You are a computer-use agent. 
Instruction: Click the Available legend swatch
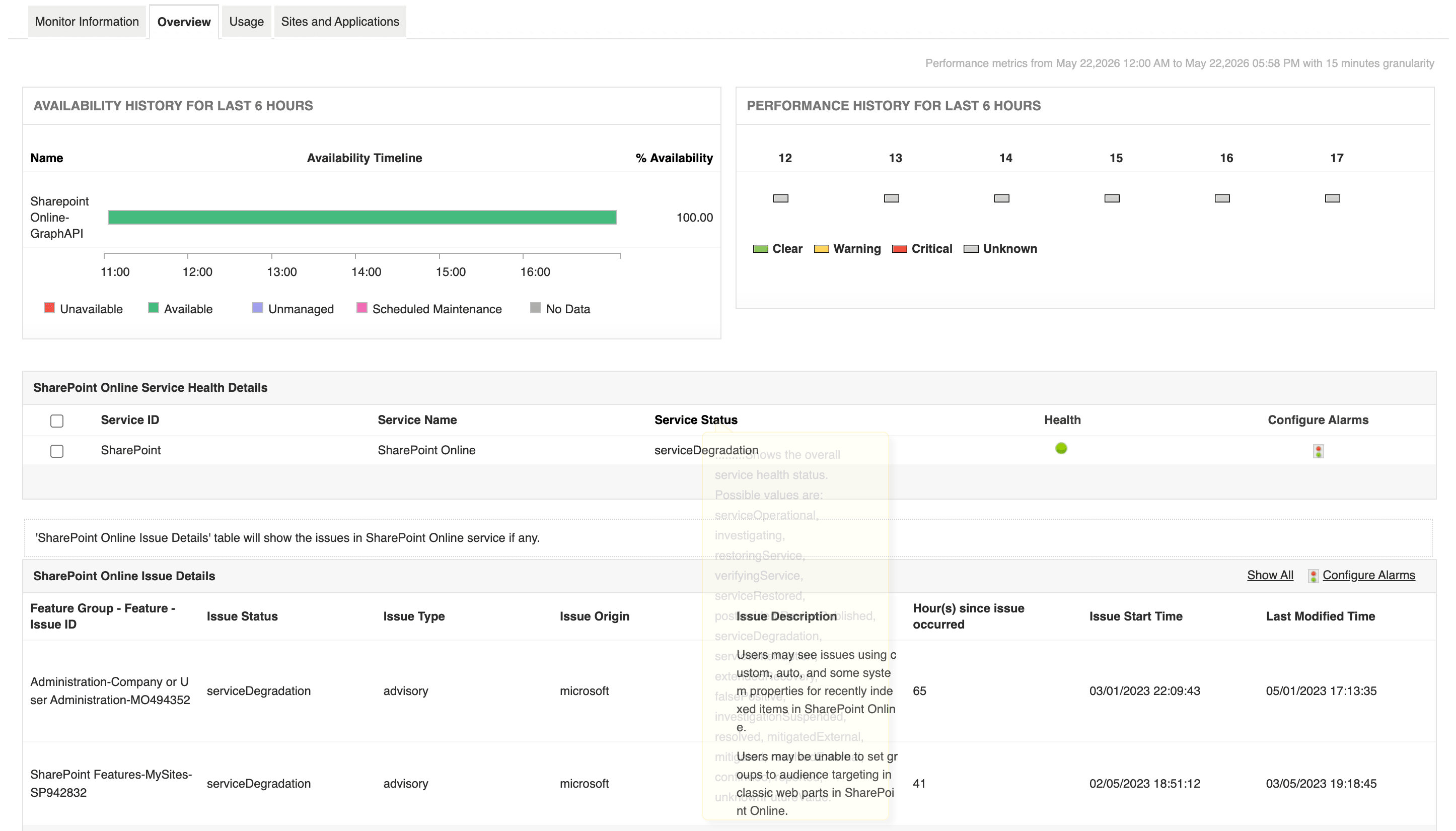154,308
